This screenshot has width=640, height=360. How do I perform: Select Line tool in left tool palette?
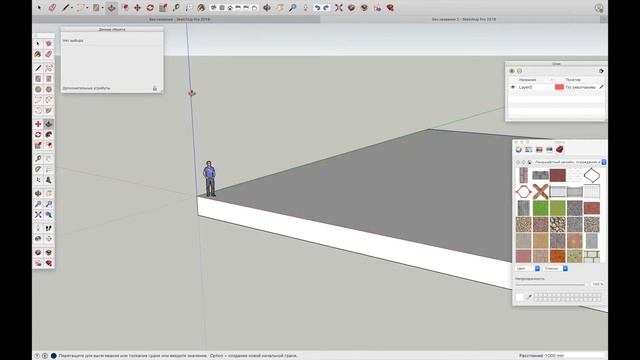pos(38,68)
